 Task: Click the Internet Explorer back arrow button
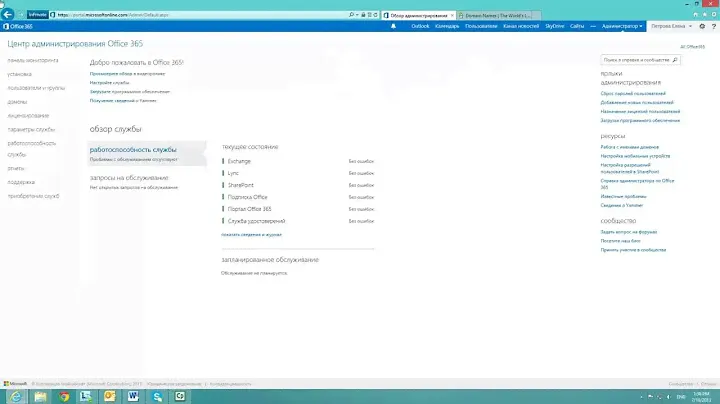click(9, 16)
